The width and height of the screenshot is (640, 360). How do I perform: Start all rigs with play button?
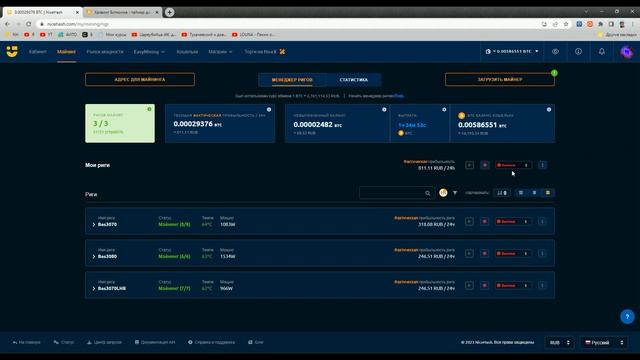[469, 165]
